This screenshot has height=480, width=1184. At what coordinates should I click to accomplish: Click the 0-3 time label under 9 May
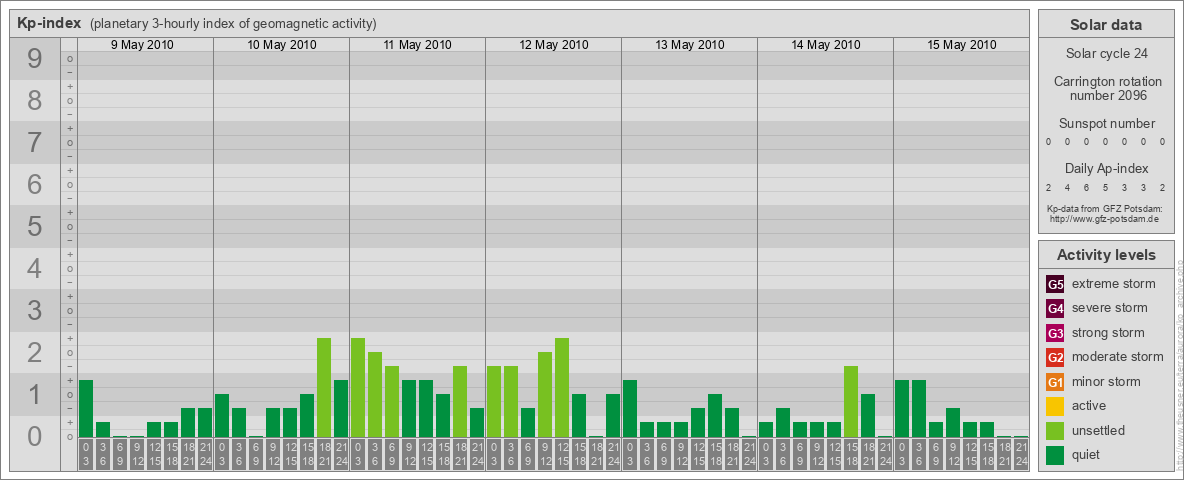point(85,455)
